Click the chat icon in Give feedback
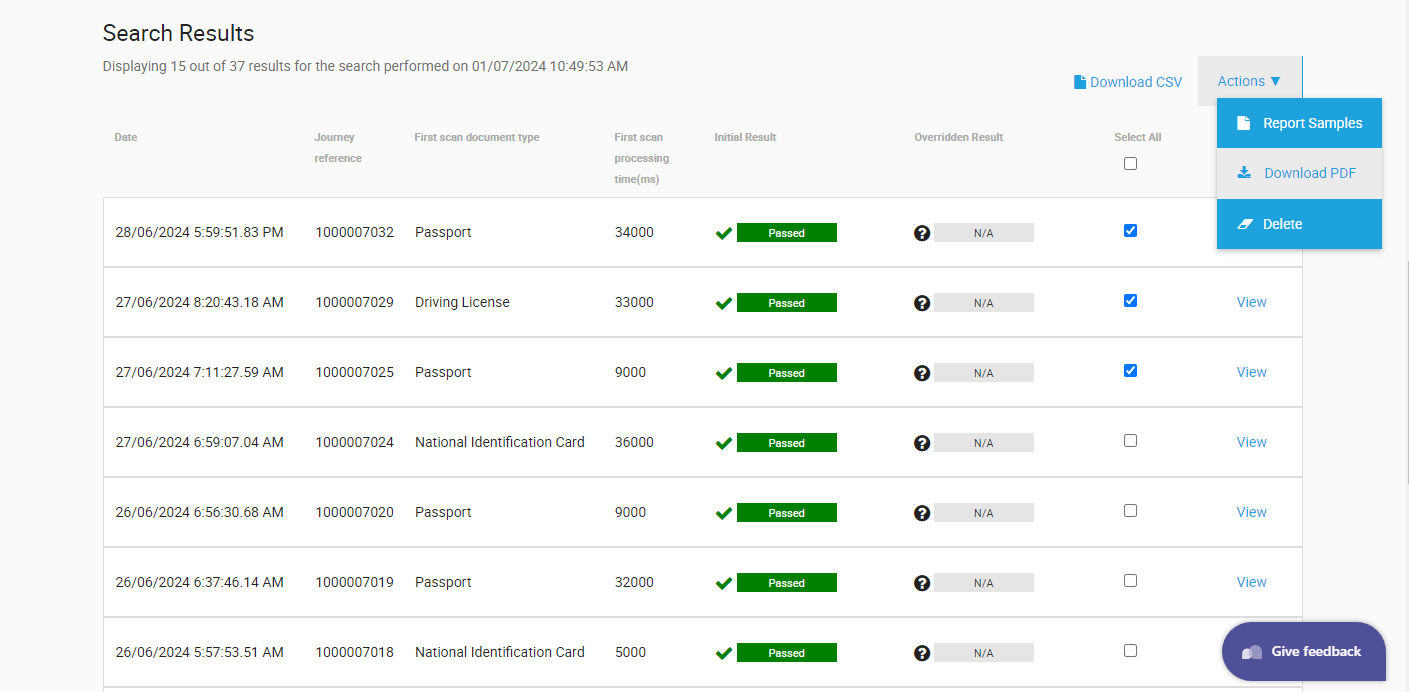Screen dimensions: 1409x692 [x=1251, y=652]
